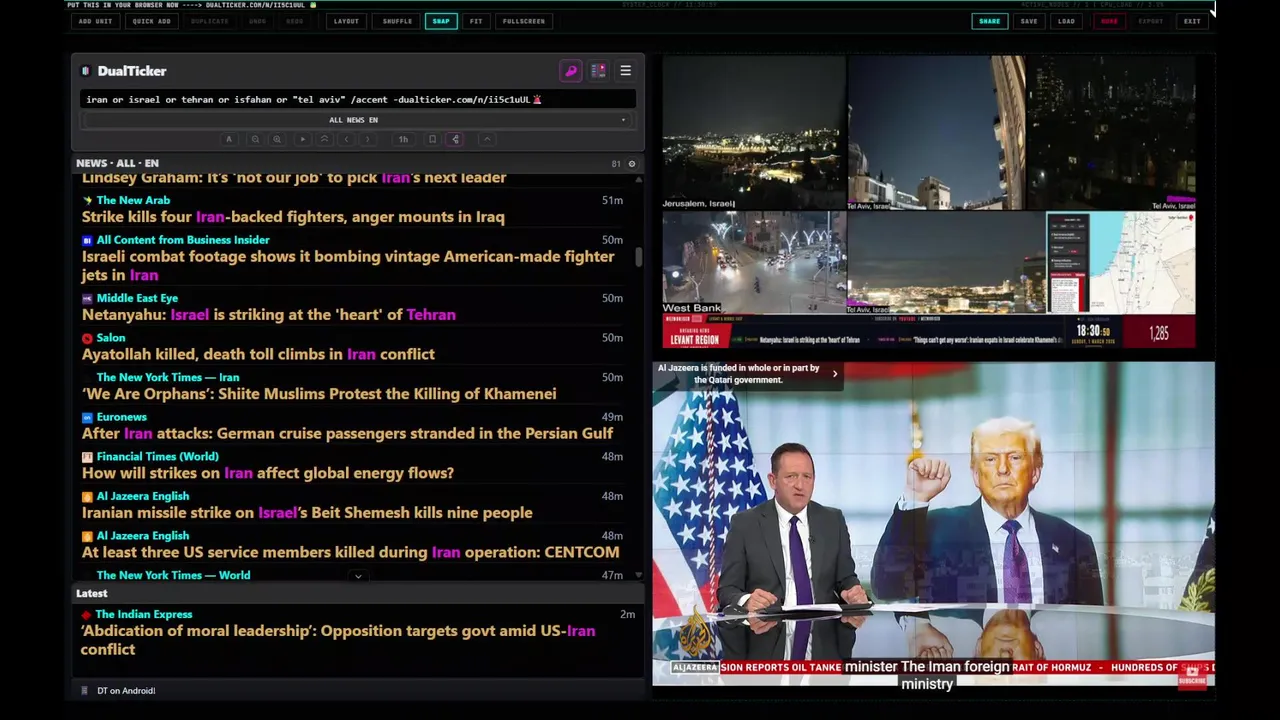Screen dimensions: 1280x720
Task: Click the 'Latest' section label
Action: 91,593
